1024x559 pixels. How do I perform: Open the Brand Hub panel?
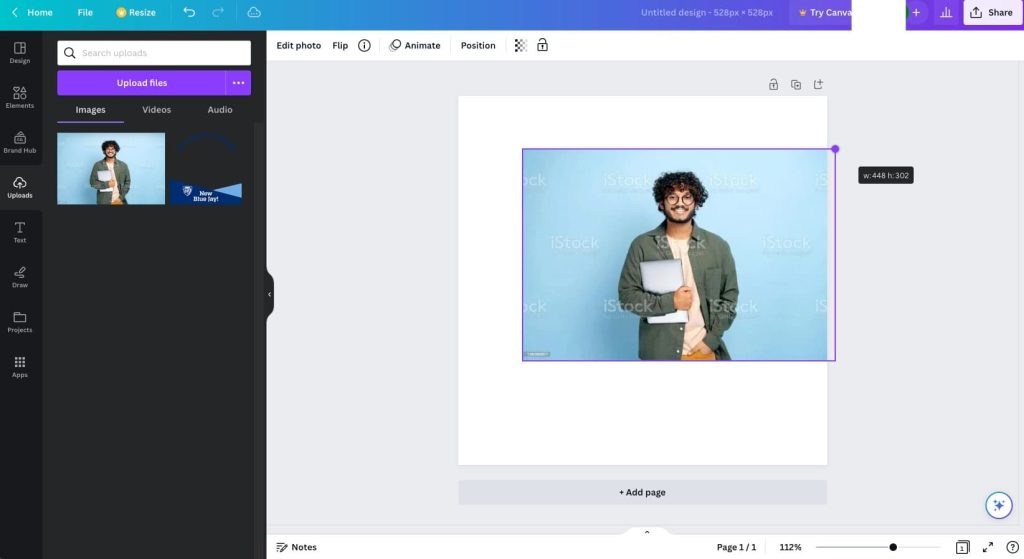click(20, 142)
